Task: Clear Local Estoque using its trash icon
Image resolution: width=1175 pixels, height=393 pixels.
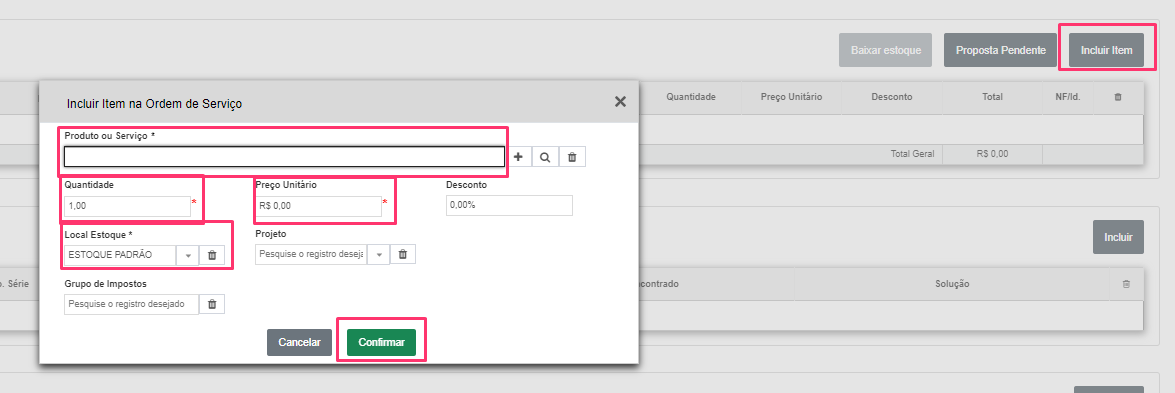Action: pyautogui.click(x=211, y=255)
